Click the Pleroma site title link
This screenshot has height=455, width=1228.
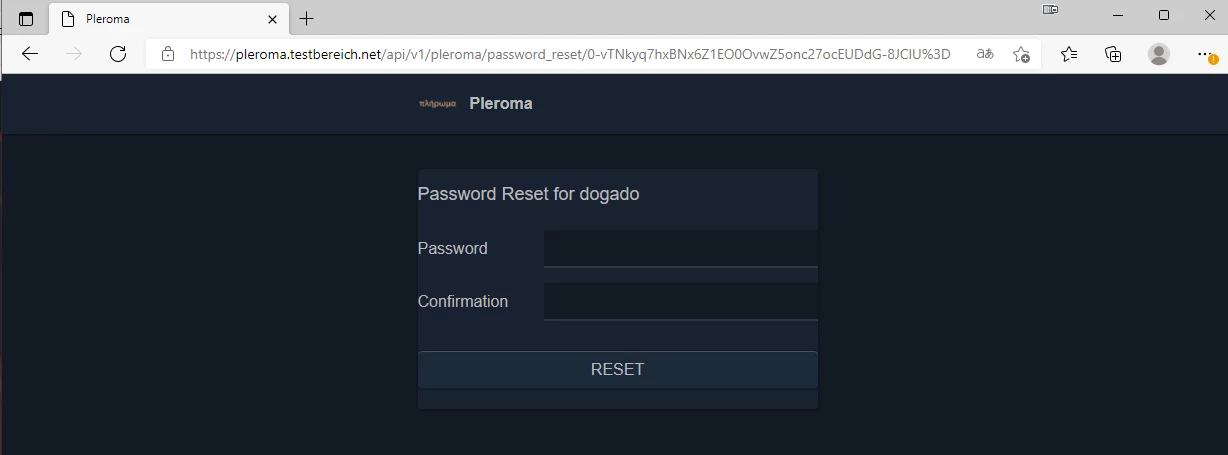(500, 103)
